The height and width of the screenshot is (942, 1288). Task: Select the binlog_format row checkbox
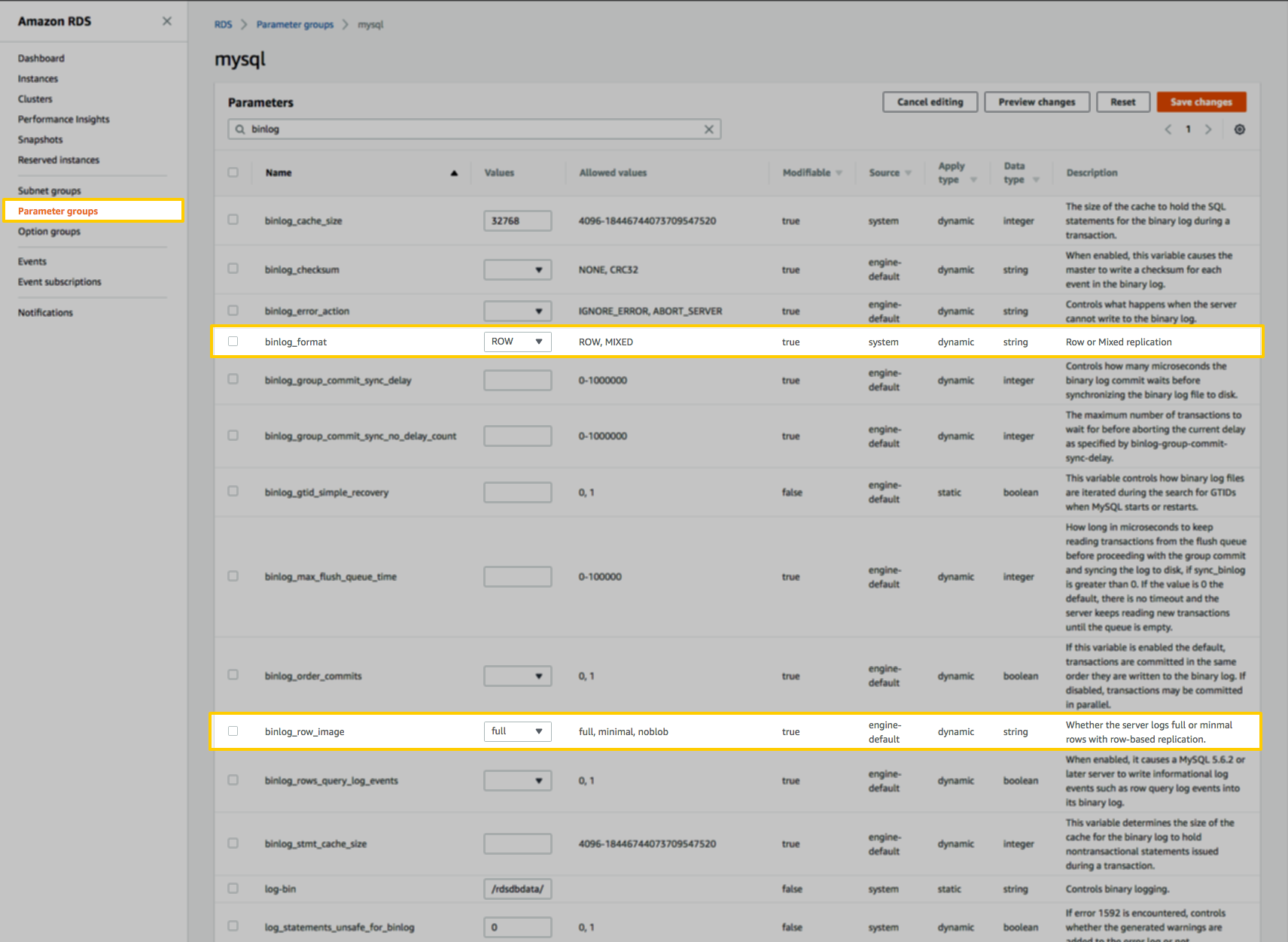(233, 341)
